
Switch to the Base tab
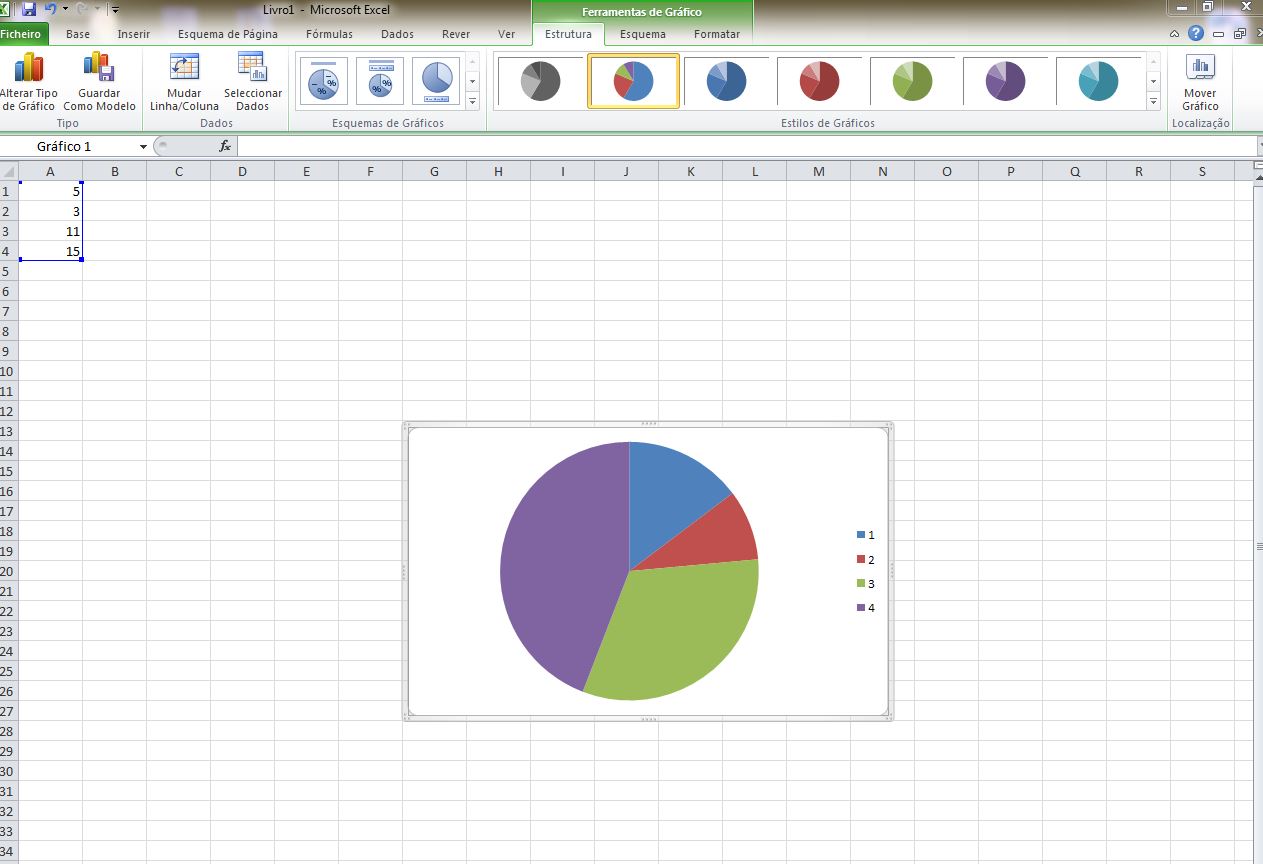[x=78, y=34]
